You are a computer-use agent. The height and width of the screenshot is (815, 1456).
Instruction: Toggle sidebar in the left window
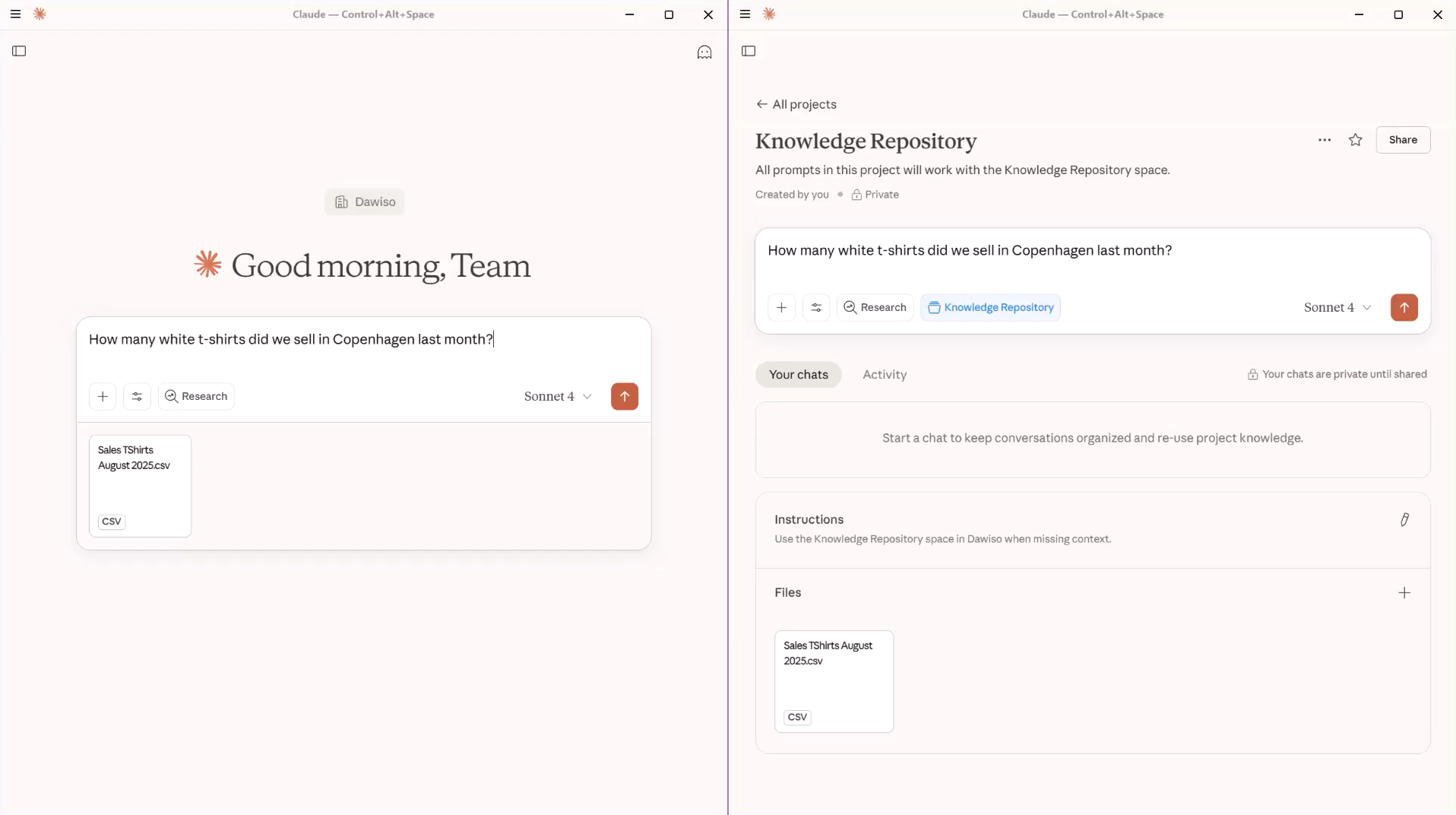point(19,51)
